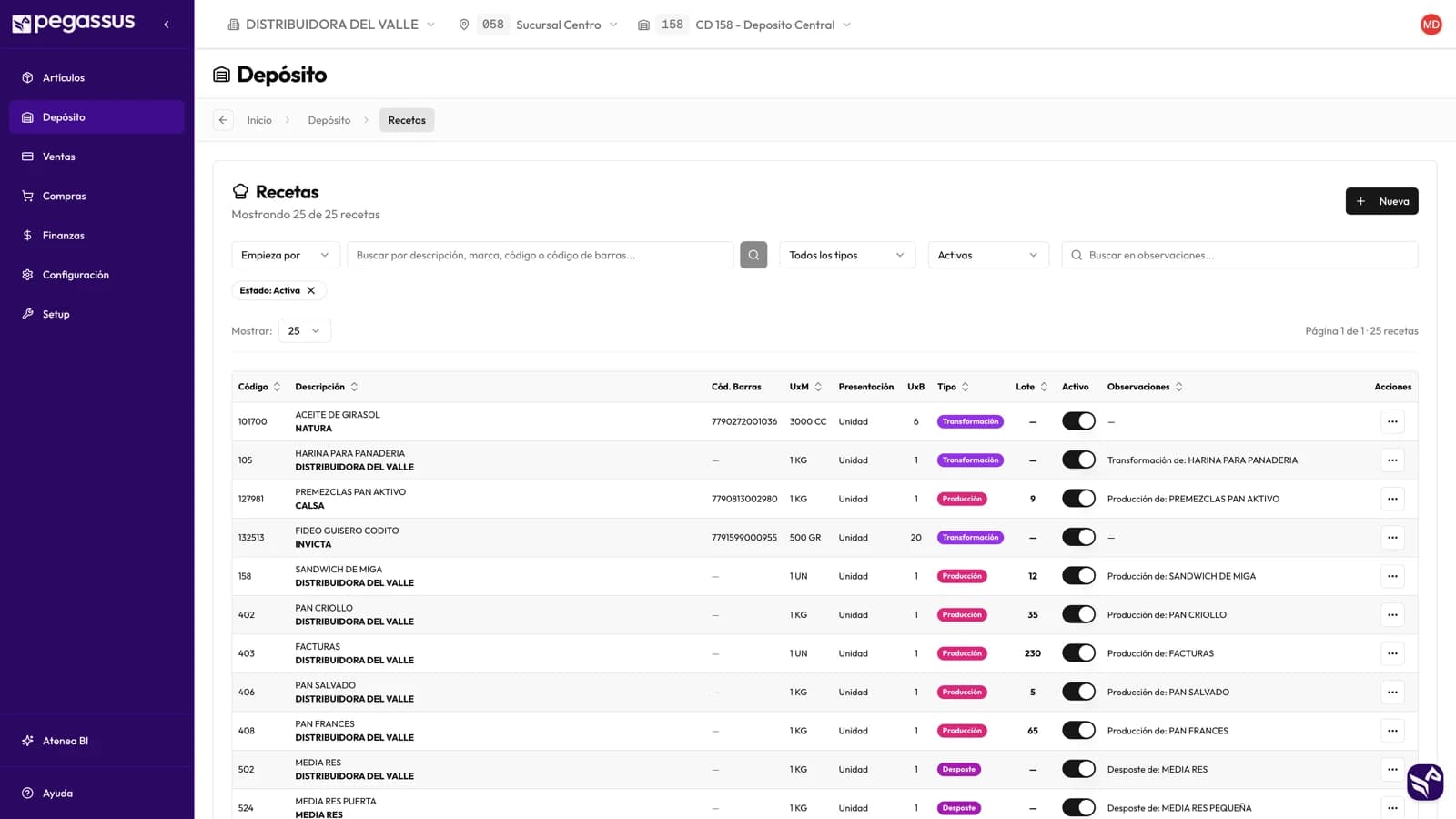Toggle active switch for SANDWICH DE MIGA

pyautogui.click(x=1078, y=576)
